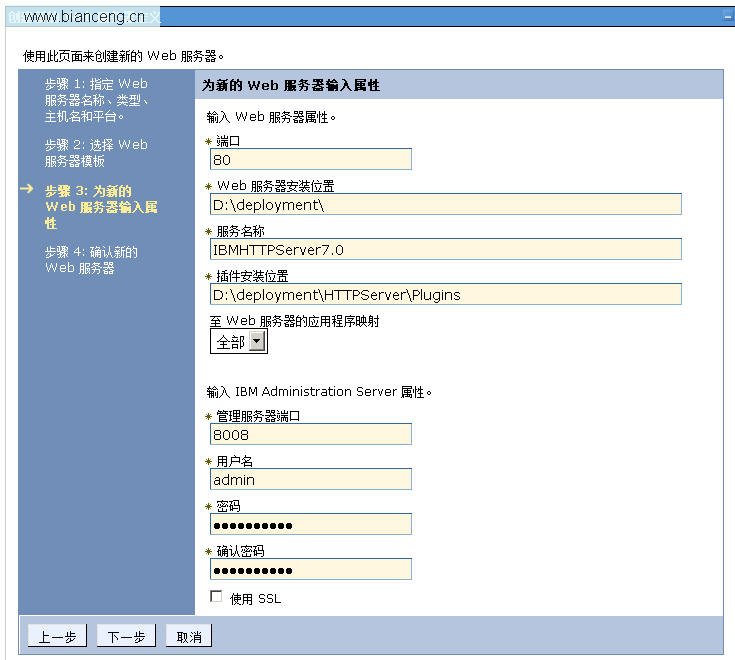Click the 至 Web 服务器的应用程序映射 label
Screen dimensions: 735x660
pyautogui.click(x=294, y=321)
